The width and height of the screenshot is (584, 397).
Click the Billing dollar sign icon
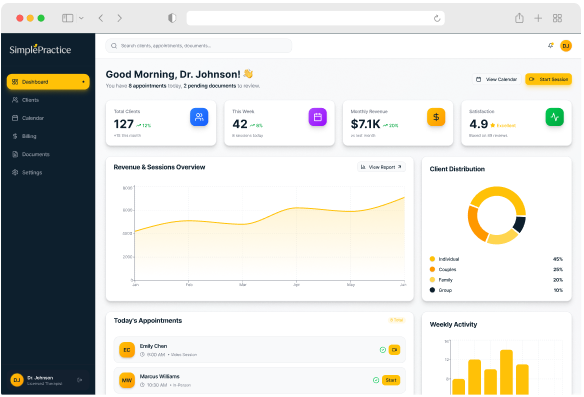tap(15, 136)
